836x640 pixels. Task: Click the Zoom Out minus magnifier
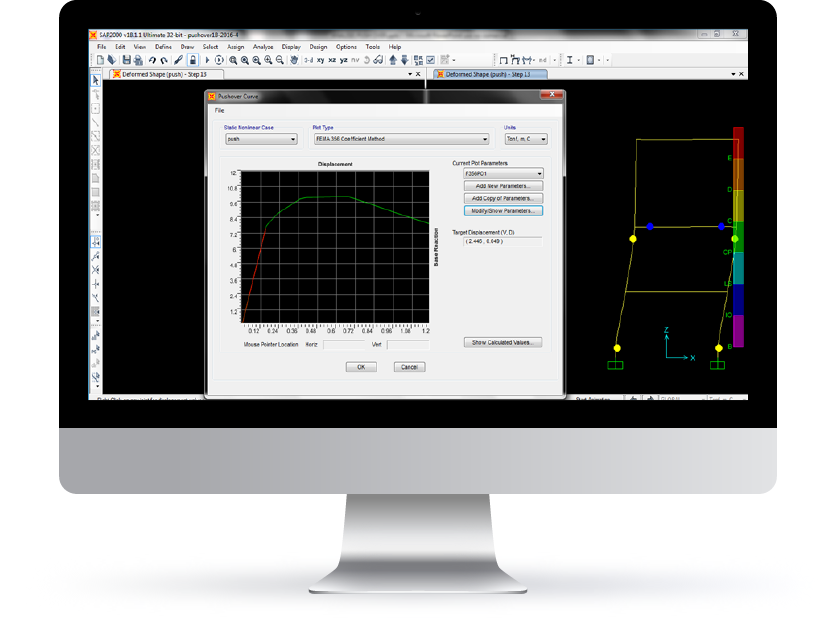279,60
